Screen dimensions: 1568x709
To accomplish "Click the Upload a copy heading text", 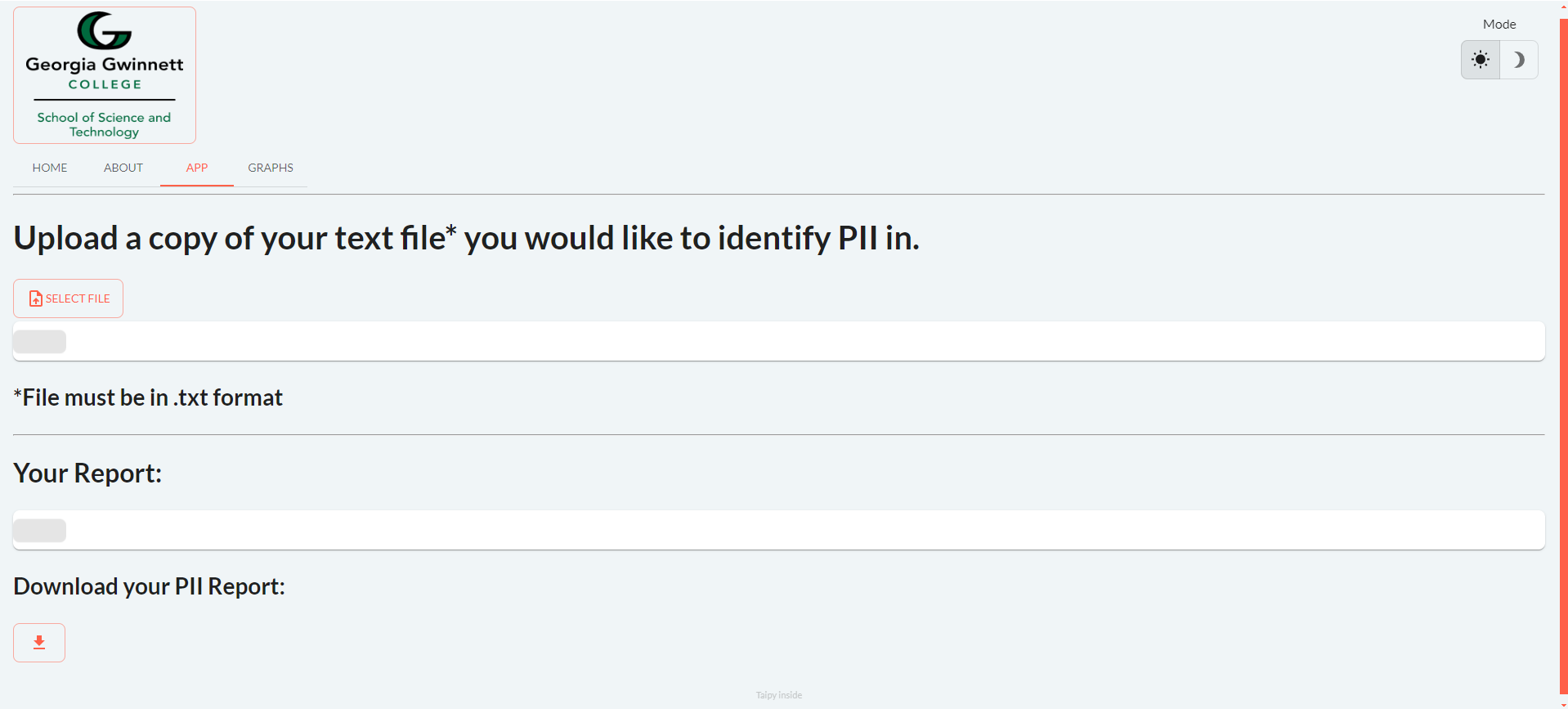I will [467, 238].
